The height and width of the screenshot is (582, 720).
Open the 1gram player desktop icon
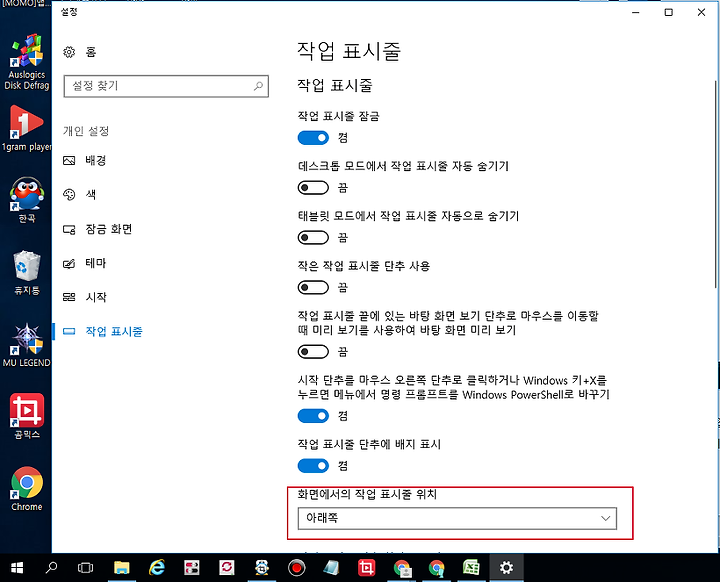pos(27,128)
